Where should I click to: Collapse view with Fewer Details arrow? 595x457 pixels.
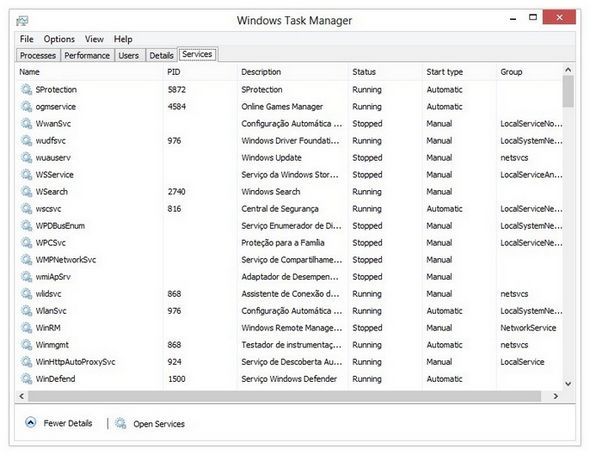click(x=31, y=422)
